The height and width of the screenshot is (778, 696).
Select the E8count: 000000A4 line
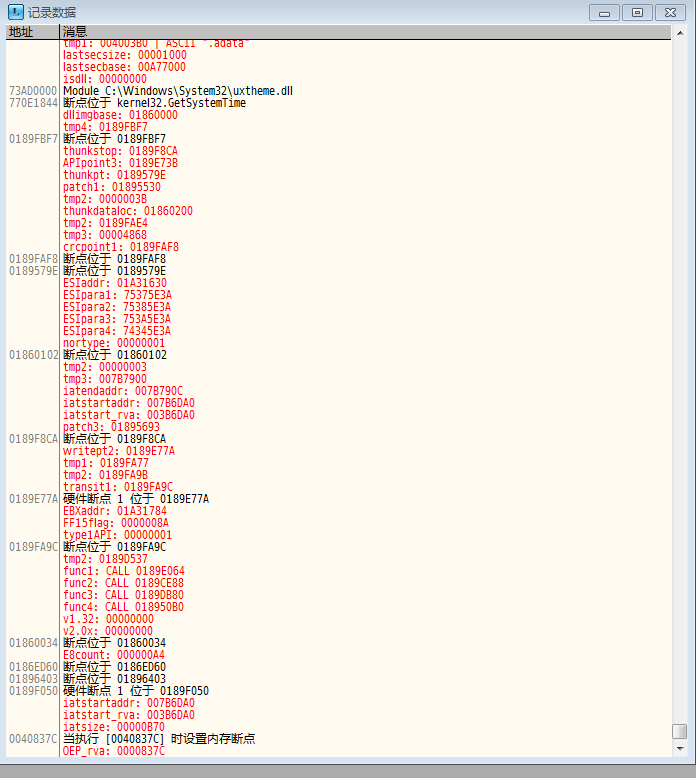click(x=114, y=654)
